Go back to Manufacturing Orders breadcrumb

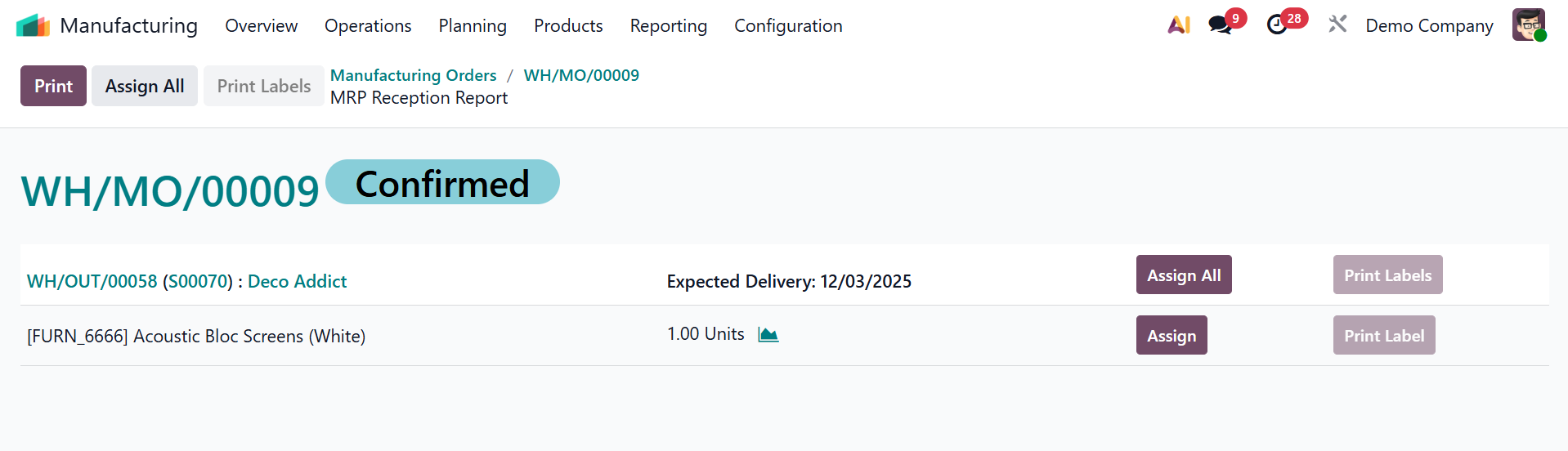[413, 75]
